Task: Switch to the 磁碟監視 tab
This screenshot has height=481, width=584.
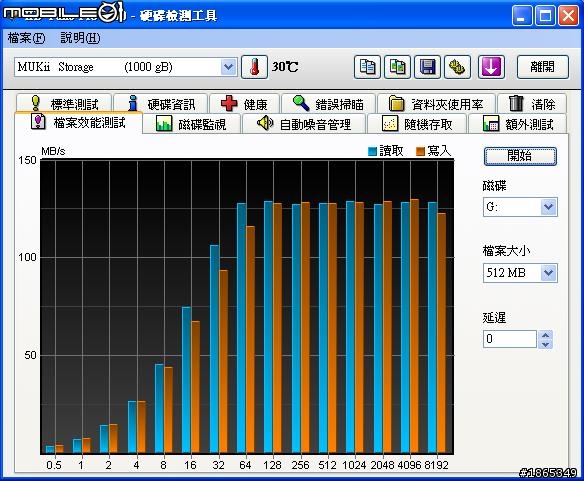Action: click(192, 124)
